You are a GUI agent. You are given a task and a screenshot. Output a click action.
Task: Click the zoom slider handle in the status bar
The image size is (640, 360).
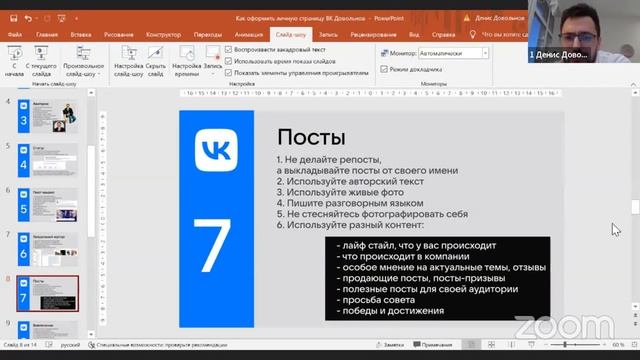(x=565, y=345)
